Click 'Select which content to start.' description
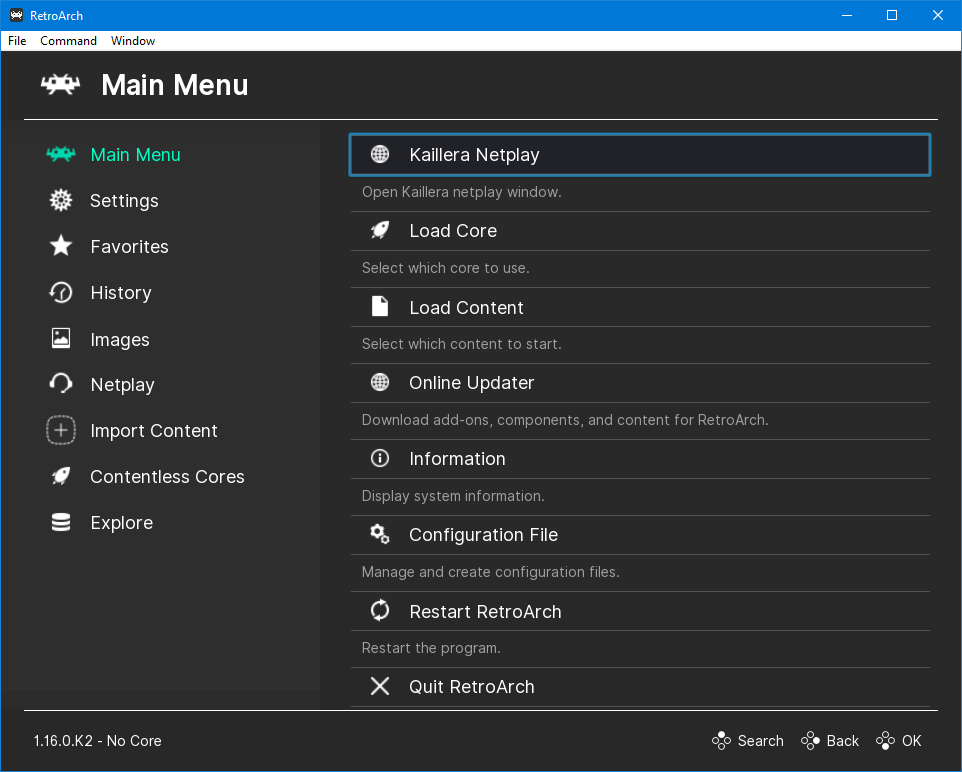The width and height of the screenshot is (962, 772). 461,344
